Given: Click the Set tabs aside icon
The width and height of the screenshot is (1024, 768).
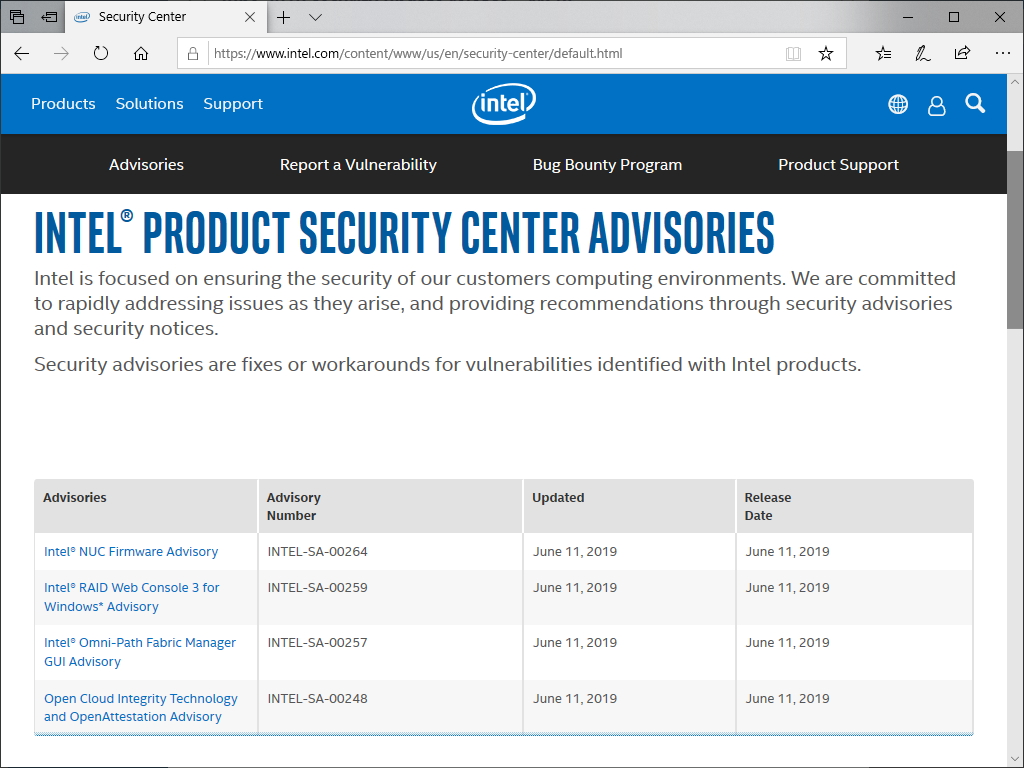Looking at the screenshot, I should (48, 17).
